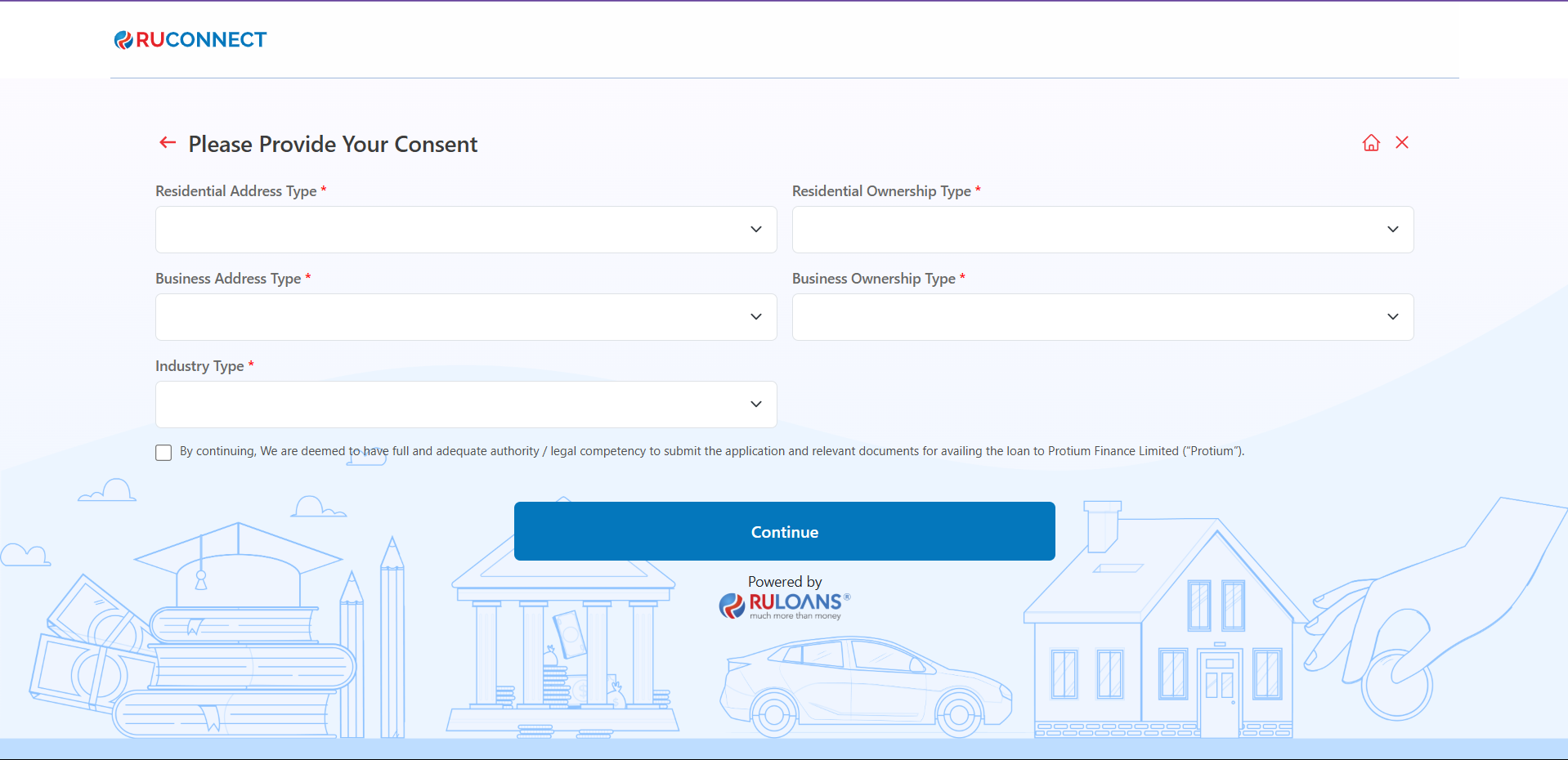Close the consent form with red X

pyautogui.click(x=1402, y=142)
